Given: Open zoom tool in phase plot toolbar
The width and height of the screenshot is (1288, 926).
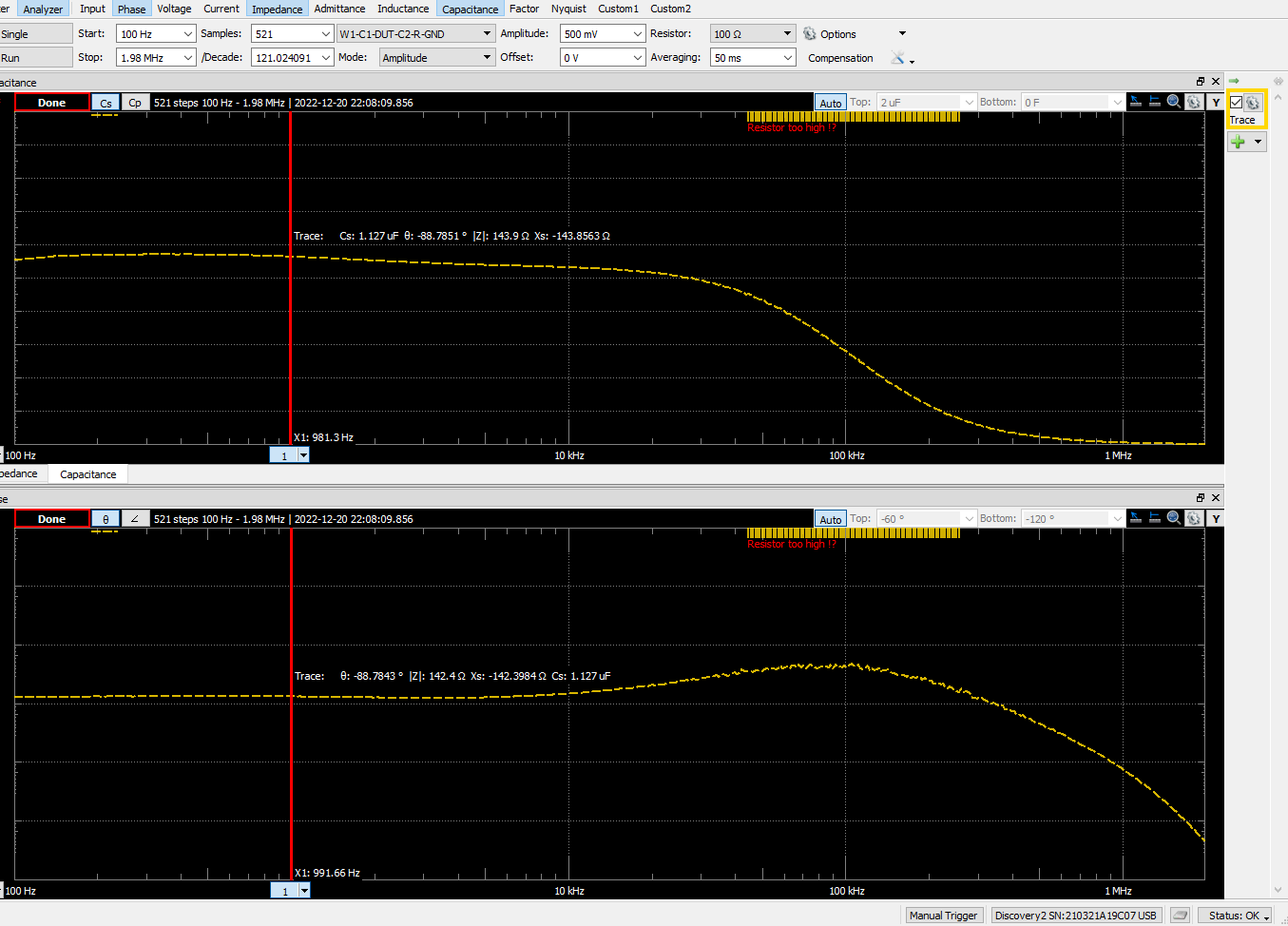Looking at the screenshot, I should coord(1174,518).
